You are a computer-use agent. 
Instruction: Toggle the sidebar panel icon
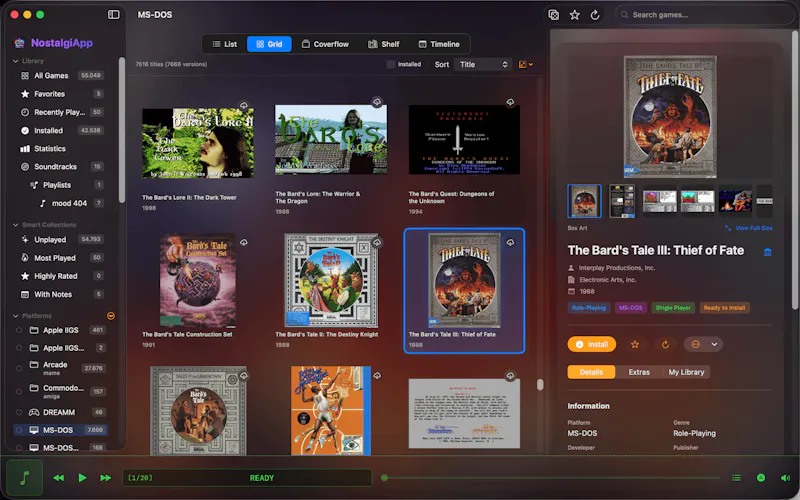(113, 14)
